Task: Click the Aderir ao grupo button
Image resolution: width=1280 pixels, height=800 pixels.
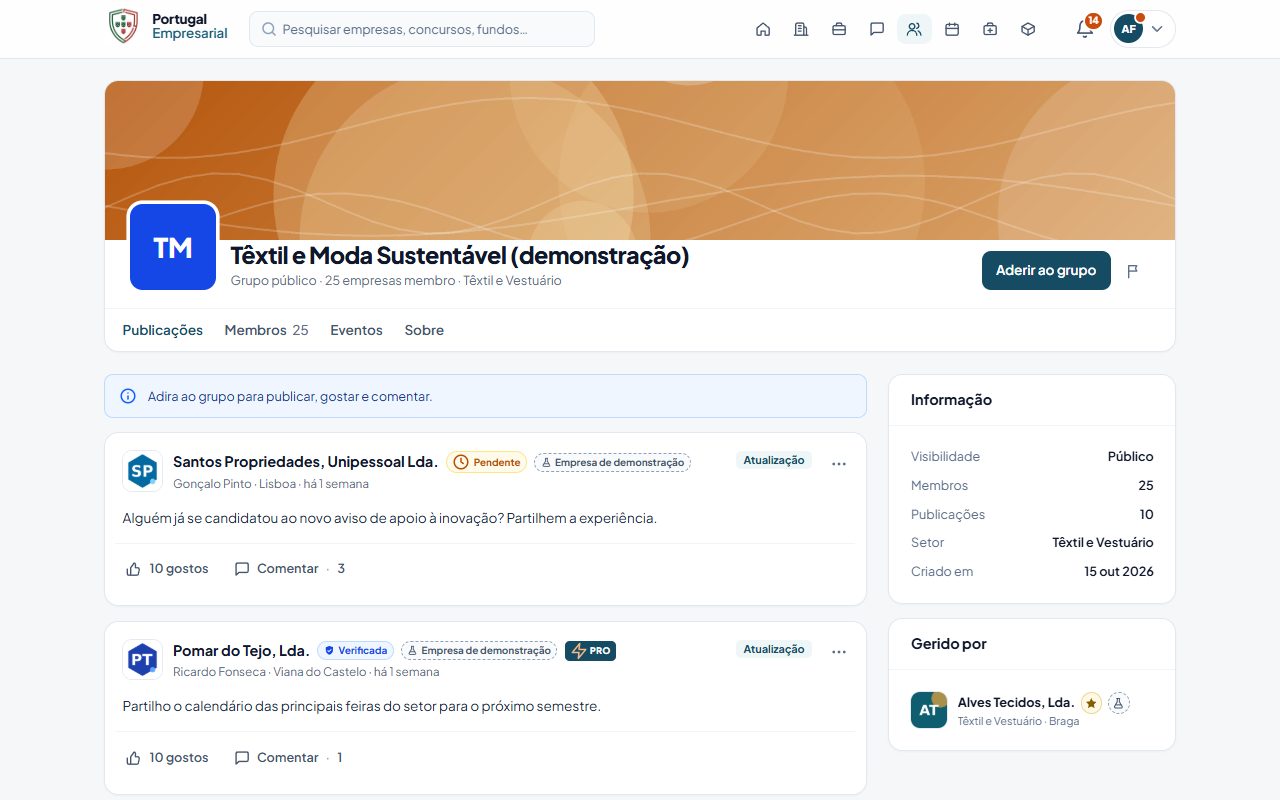Action: 1046,271
